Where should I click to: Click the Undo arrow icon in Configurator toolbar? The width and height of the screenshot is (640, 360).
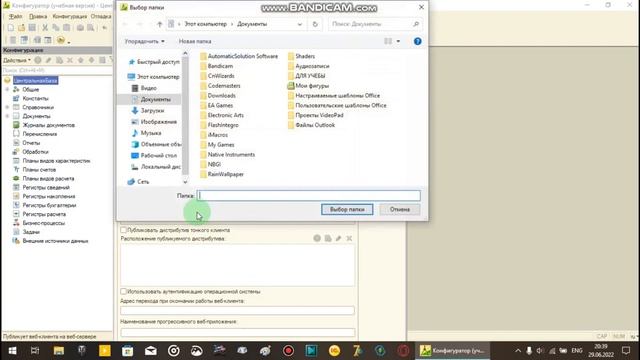[104, 28]
